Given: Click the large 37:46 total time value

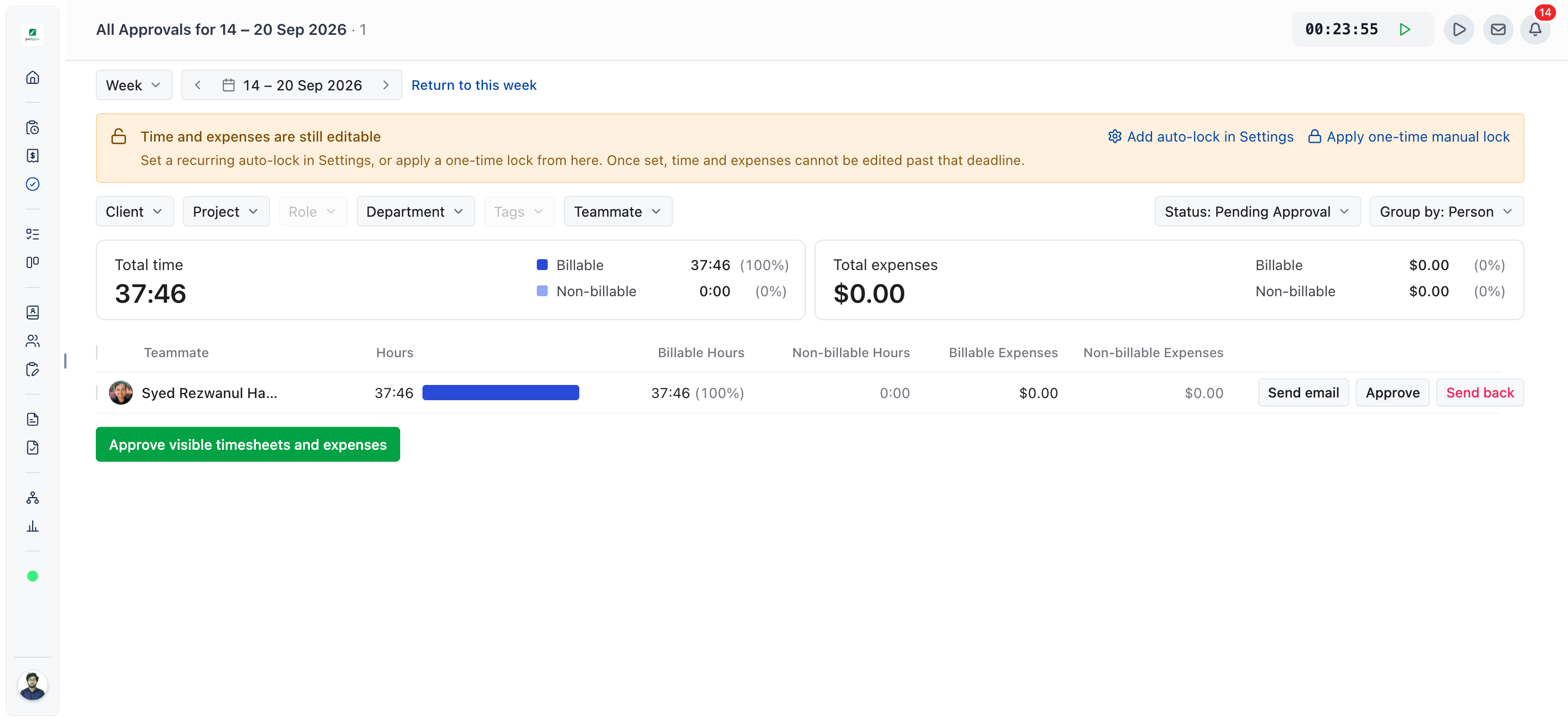Looking at the screenshot, I should point(150,294).
